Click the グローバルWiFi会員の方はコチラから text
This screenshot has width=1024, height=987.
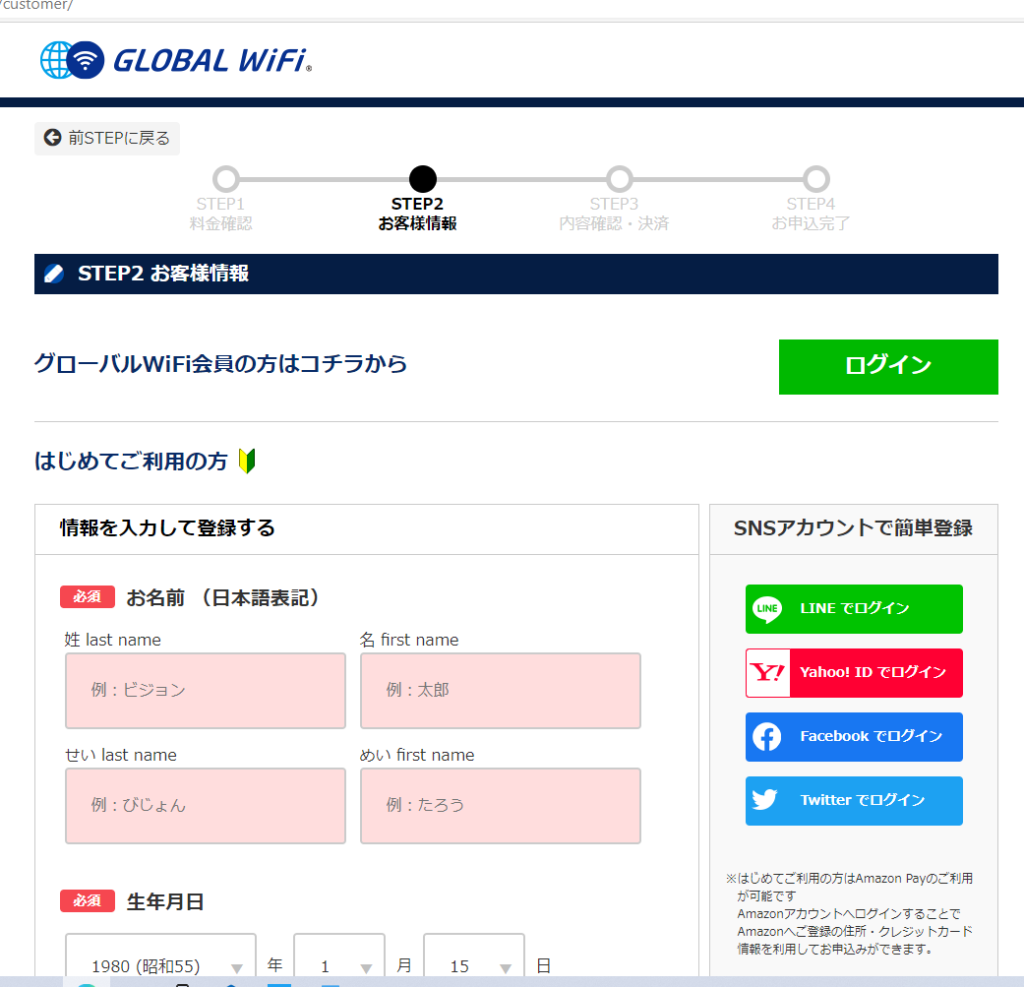pos(221,364)
